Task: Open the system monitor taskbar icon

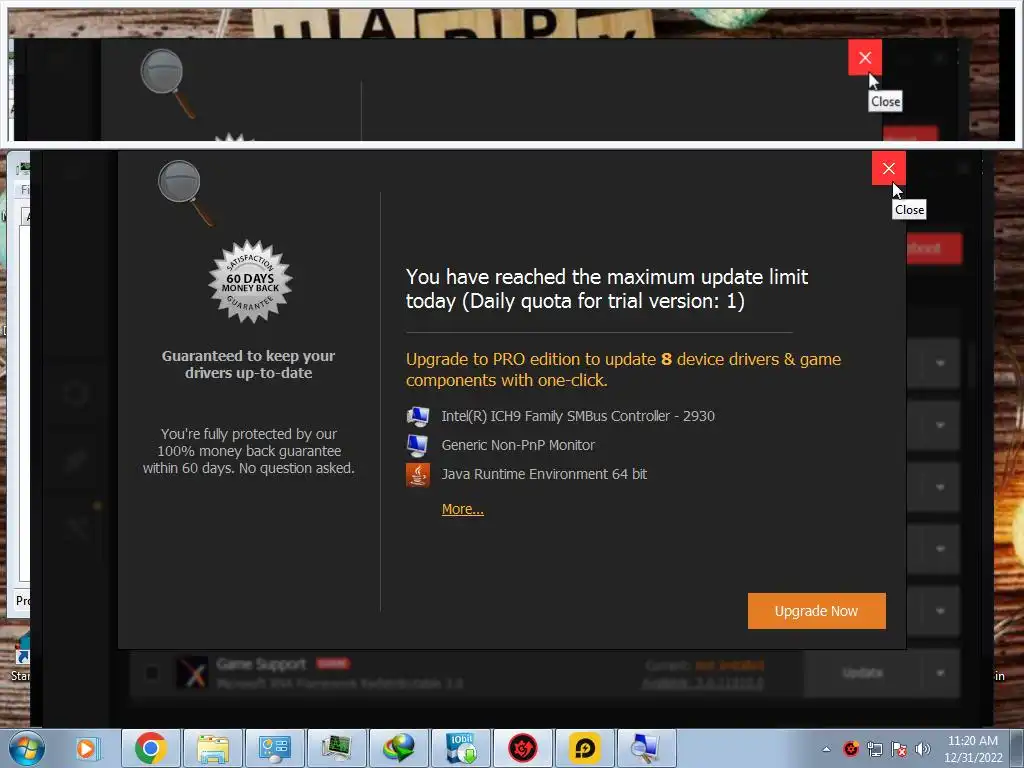Action: tap(337, 748)
